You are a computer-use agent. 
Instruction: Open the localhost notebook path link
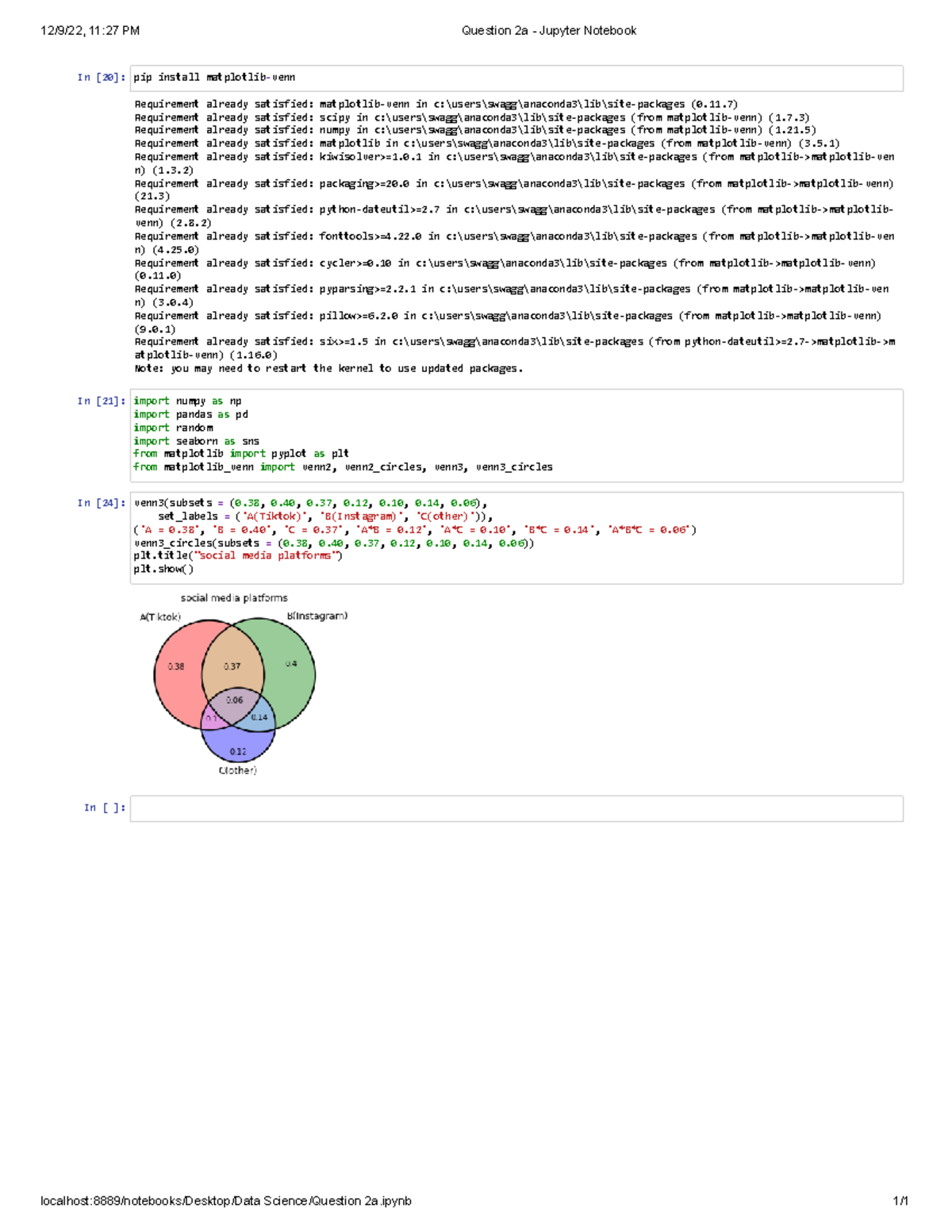pos(225,1199)
